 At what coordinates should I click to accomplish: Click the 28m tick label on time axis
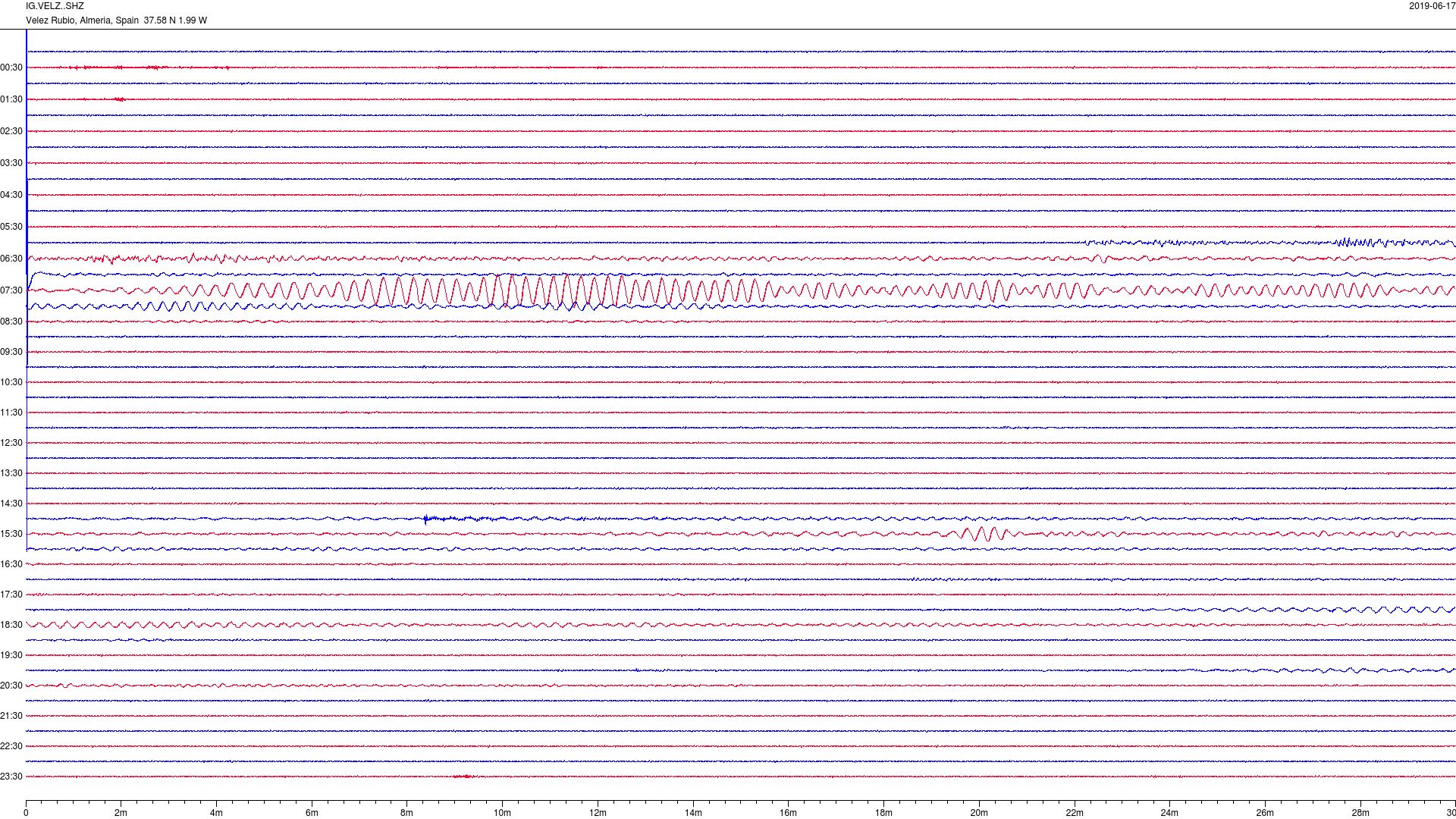(x=1360, y=813)
